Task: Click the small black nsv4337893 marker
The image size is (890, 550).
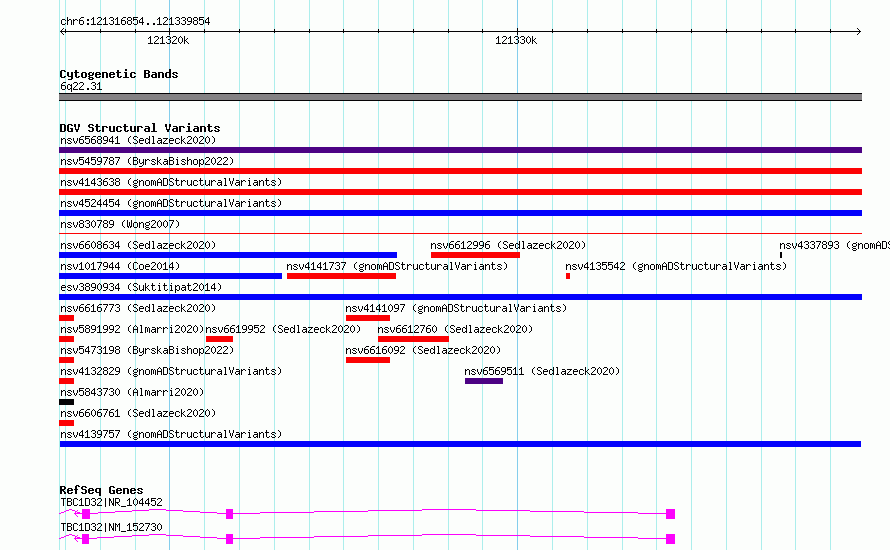Action: pos(781,255)
